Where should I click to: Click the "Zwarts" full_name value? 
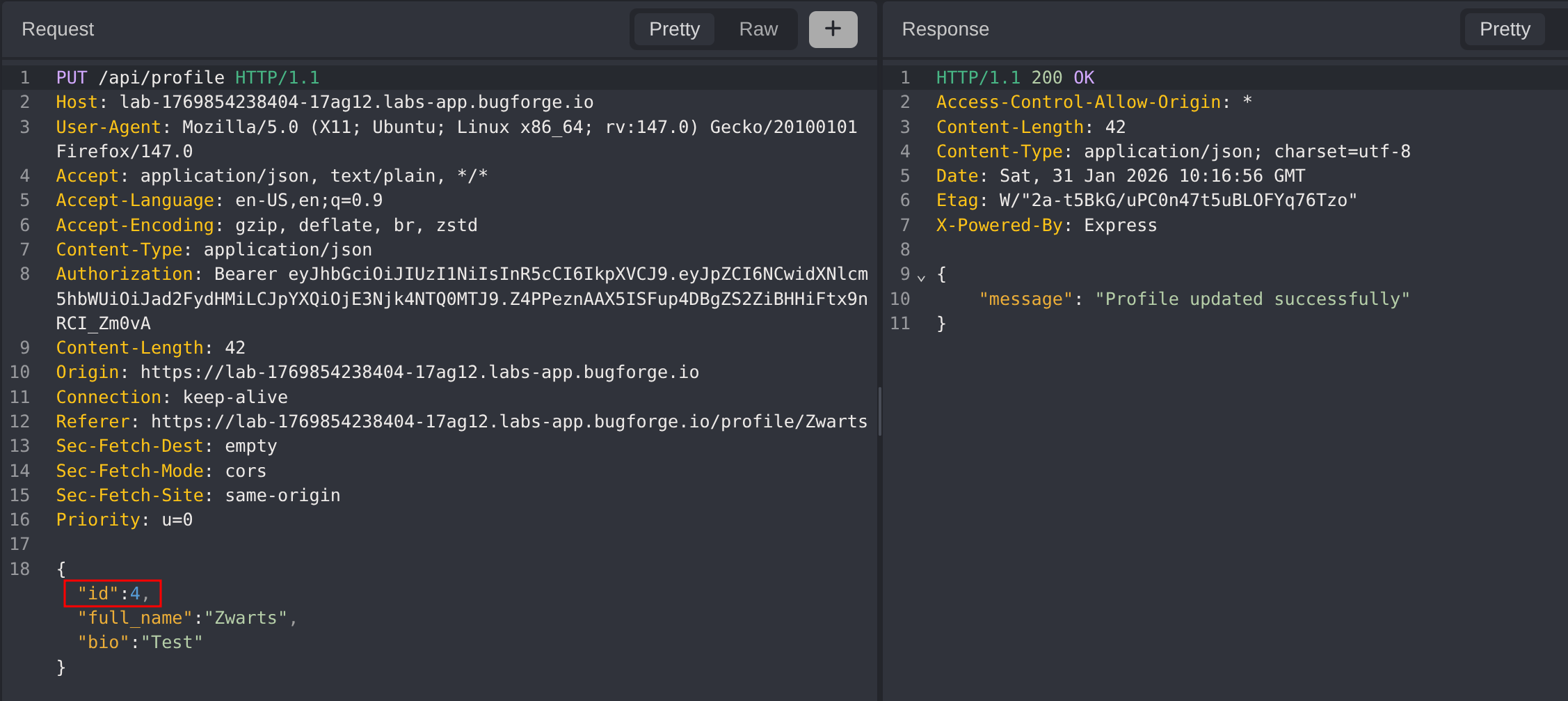click(x=246, y=618)
